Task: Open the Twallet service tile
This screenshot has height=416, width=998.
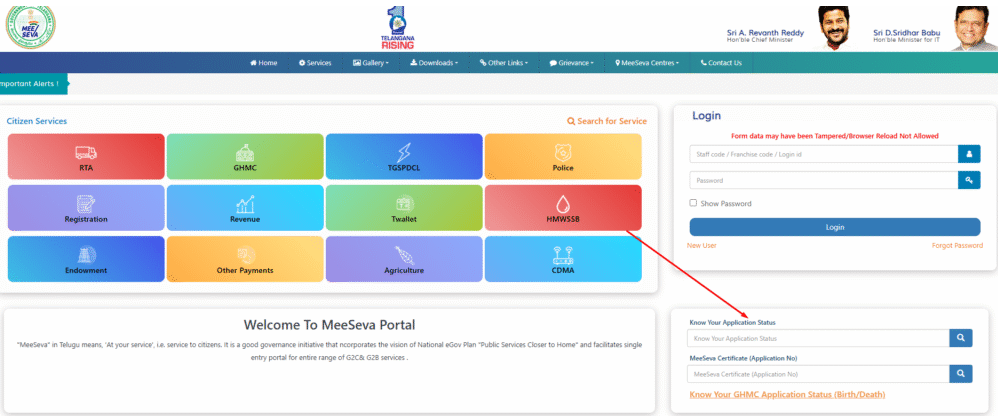Action: tap(403, 207)
